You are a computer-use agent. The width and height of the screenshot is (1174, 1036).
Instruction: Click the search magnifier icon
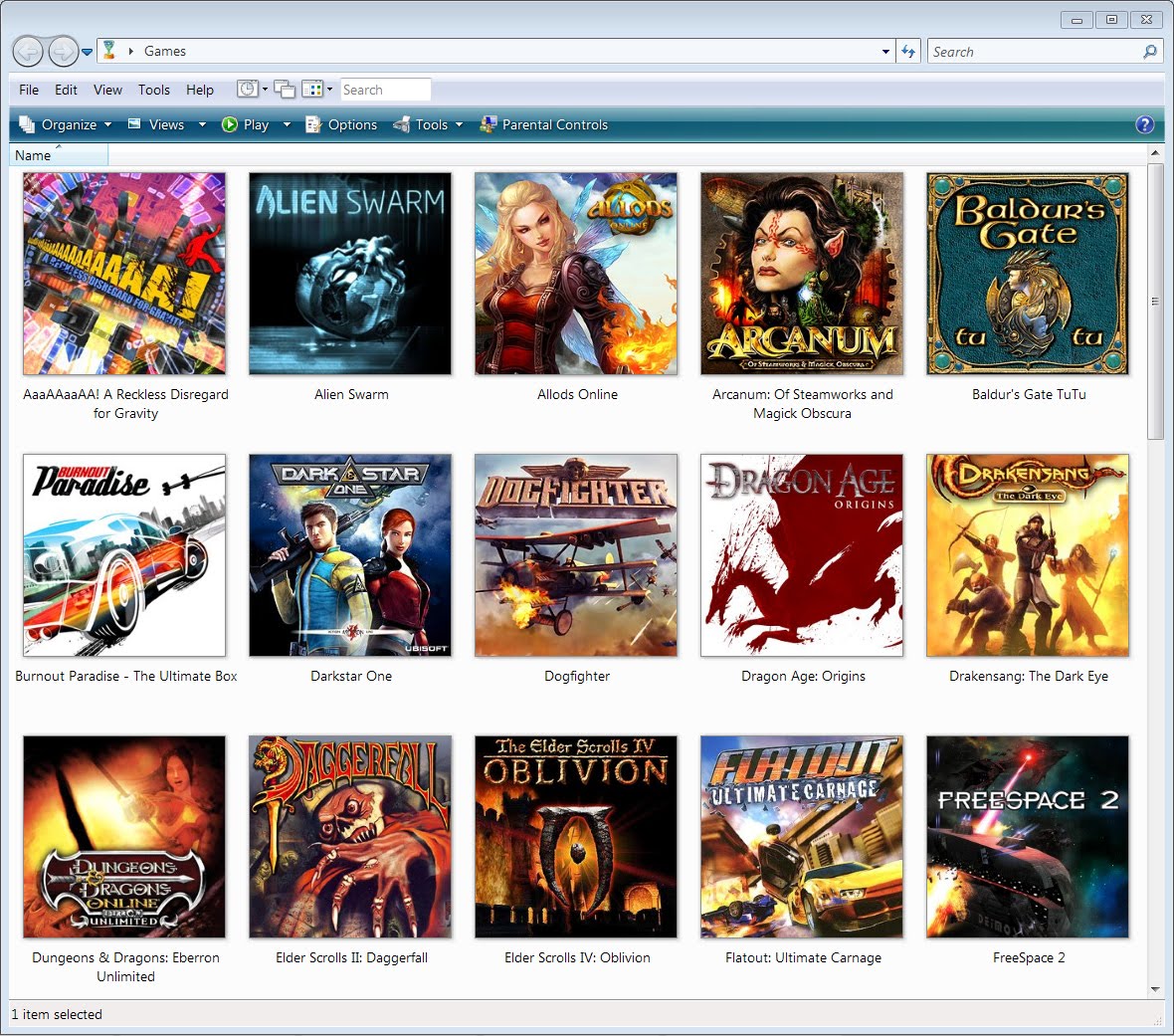point(1150,51)
